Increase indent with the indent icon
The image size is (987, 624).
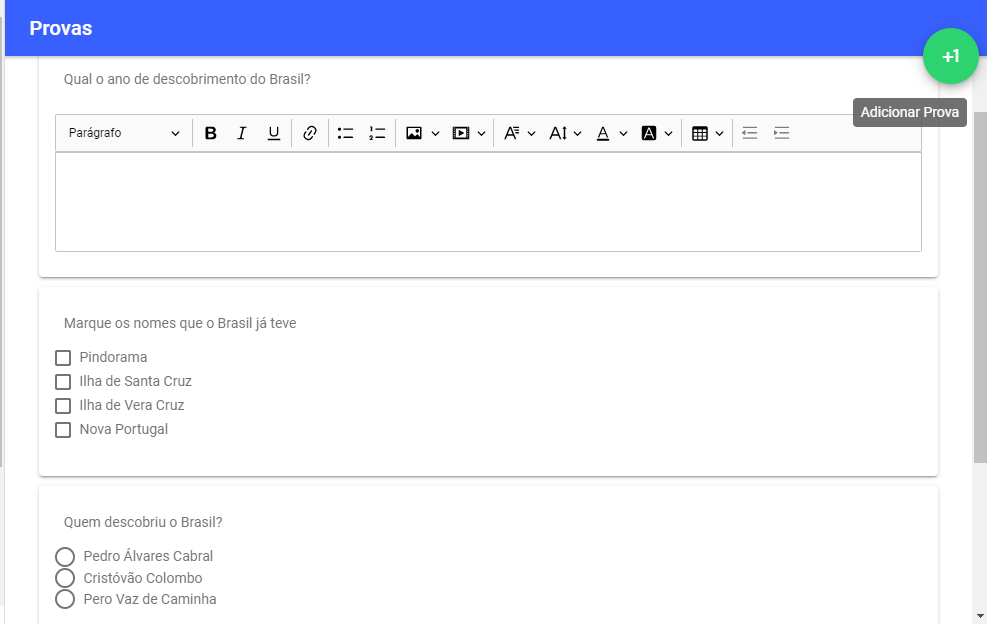coord(781,133)
